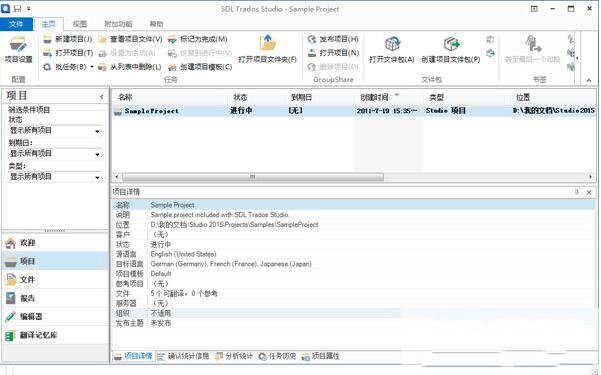The width and height of the screenshot is (601, 375).
Task: Click 创建项目模板(C)
Action: pyautogui.click(x=200, y=67)
